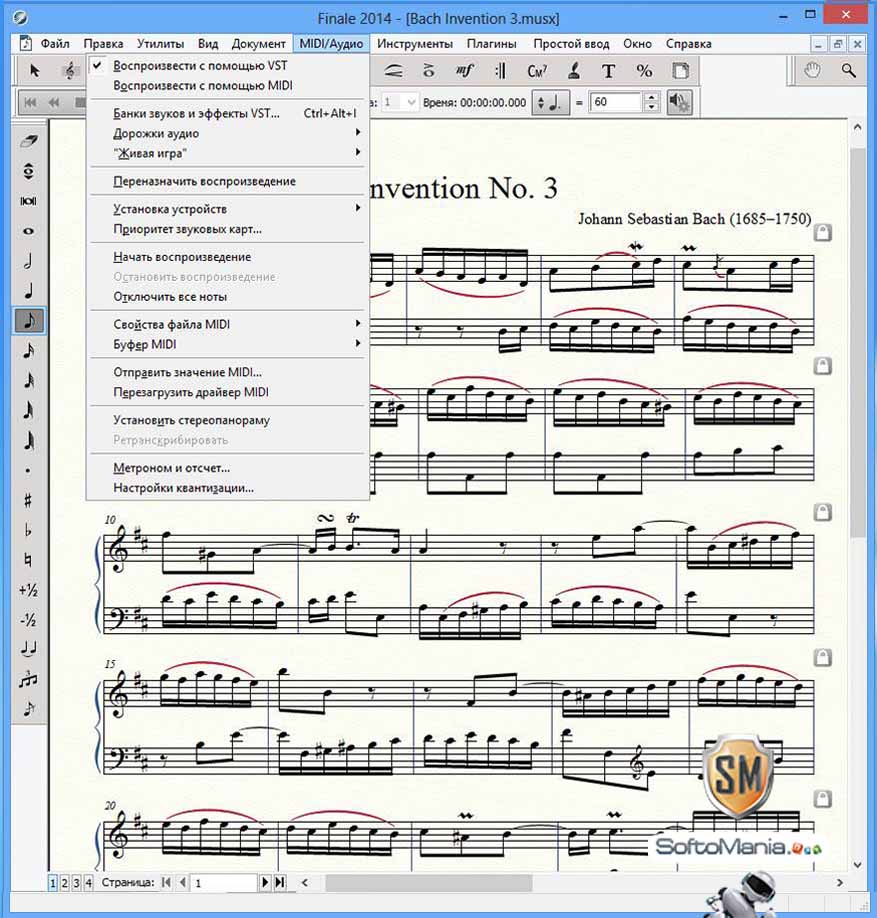
Task: Expand the 'Дорожки аудио' submenu
Action: point(227,133)
